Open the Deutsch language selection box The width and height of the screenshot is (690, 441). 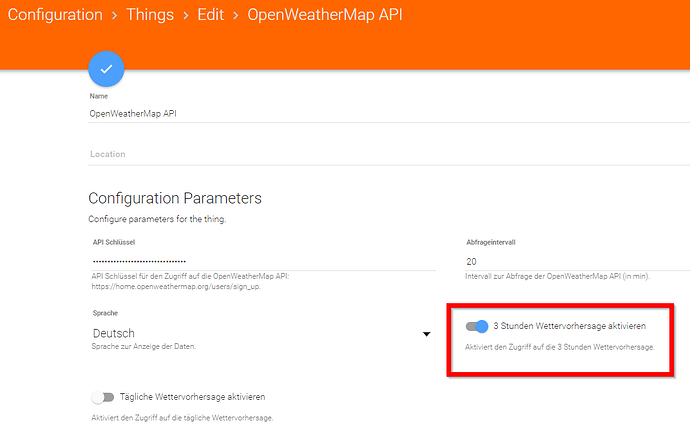250,333
